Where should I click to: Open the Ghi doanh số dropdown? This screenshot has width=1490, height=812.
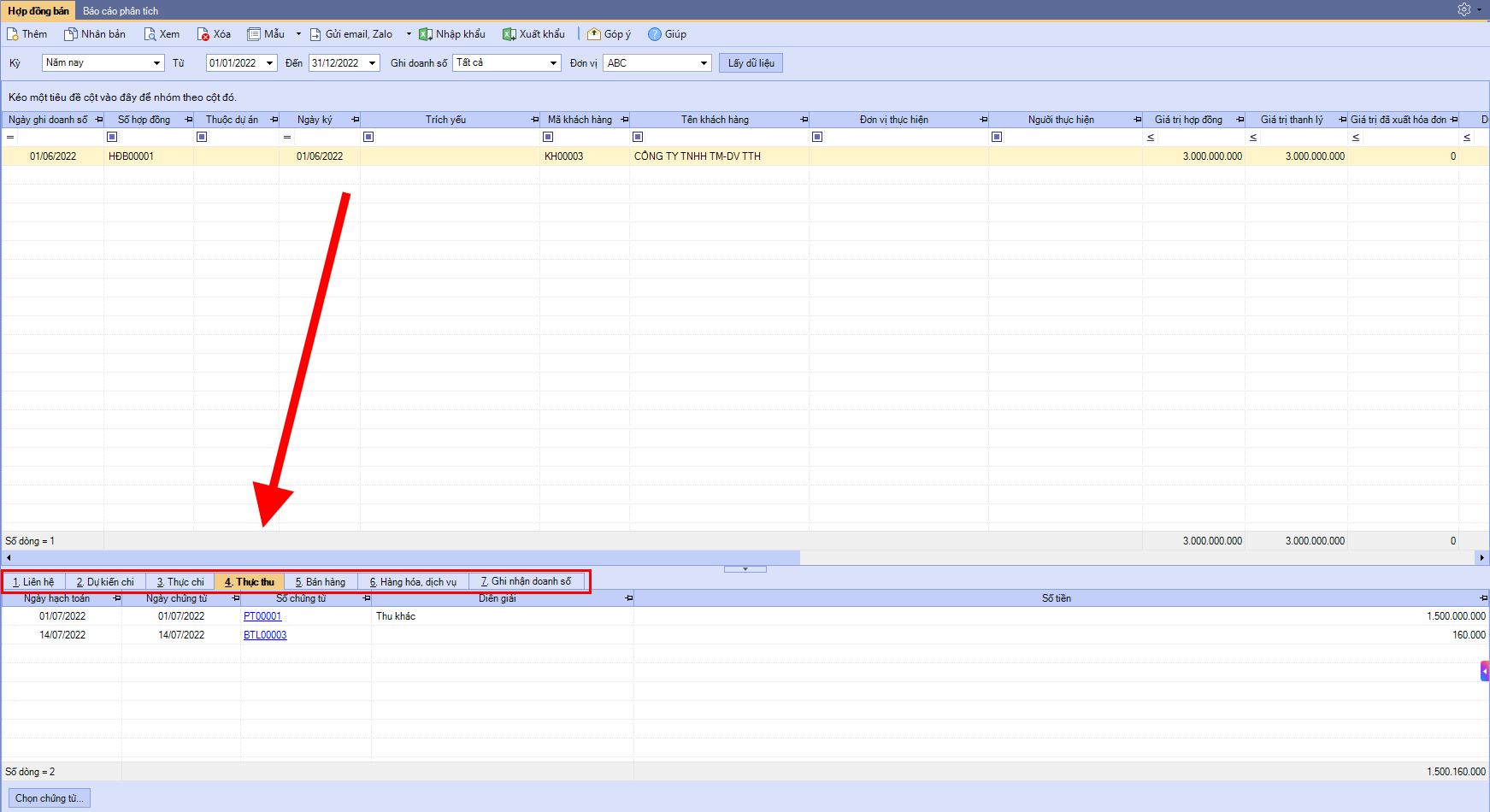pyautogui.click(x=554, y=63)
